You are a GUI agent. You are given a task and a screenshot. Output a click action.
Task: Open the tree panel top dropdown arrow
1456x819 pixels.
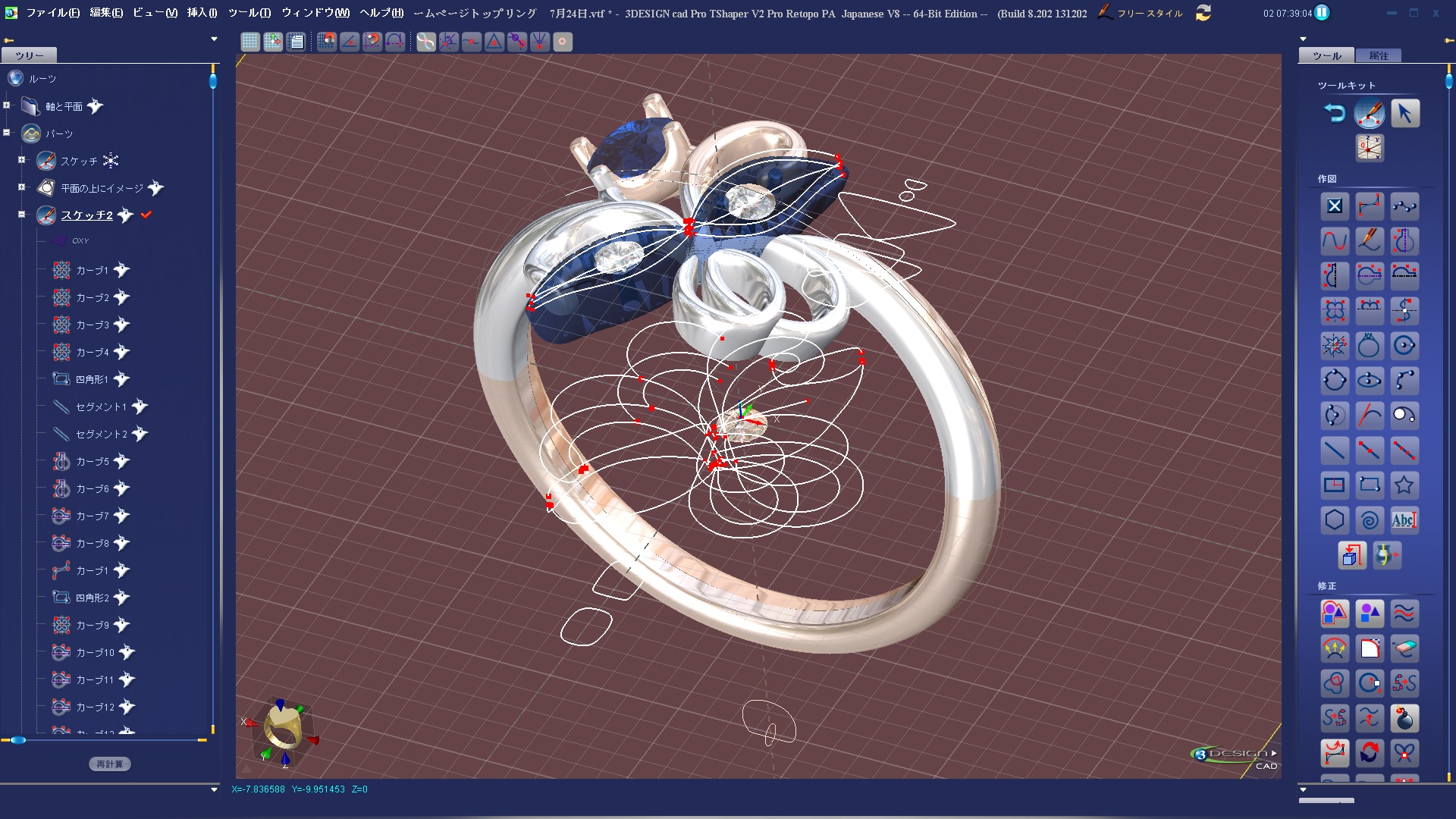pos(214,39)
